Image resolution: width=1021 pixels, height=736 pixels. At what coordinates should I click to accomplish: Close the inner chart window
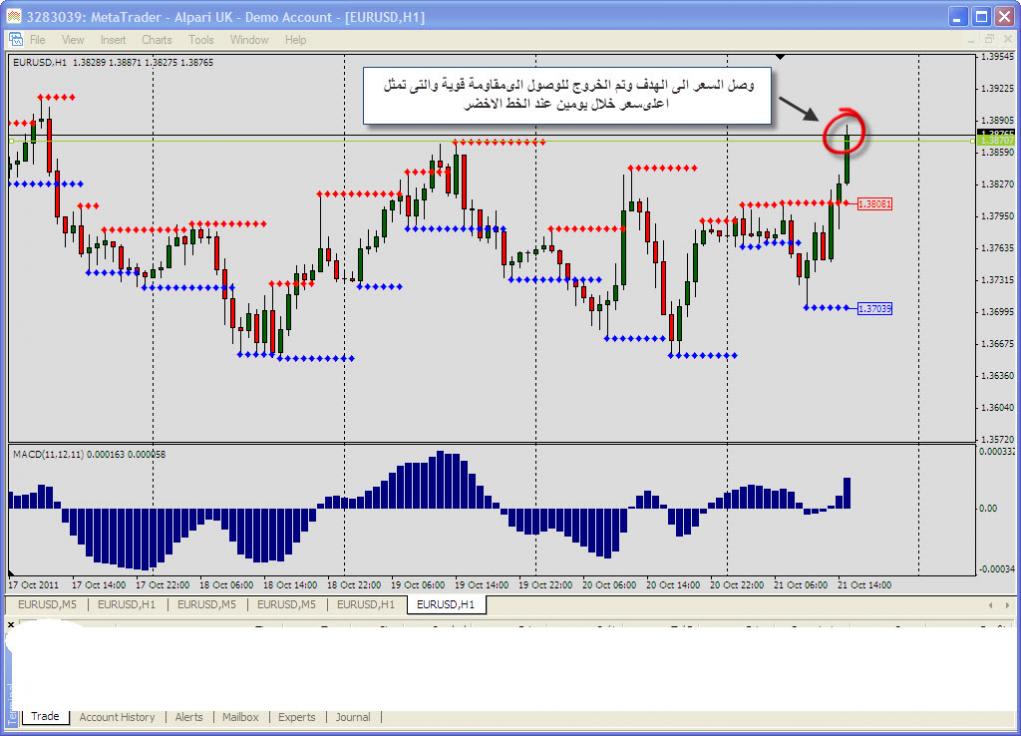[1007, 40]
